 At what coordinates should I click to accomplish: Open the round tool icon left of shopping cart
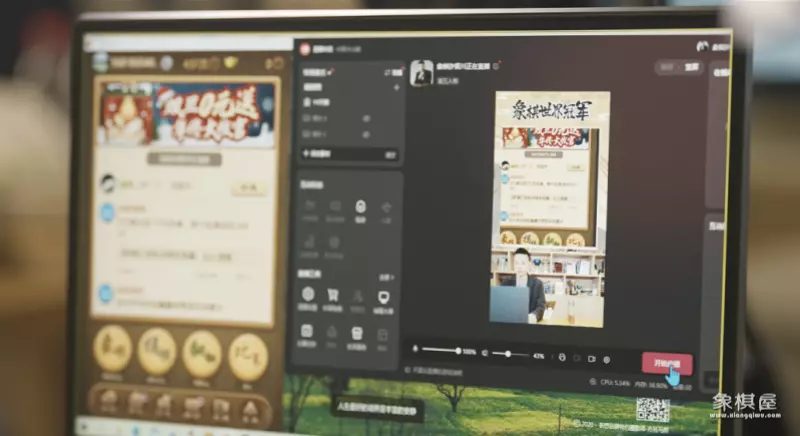click(x=308, y=298)
